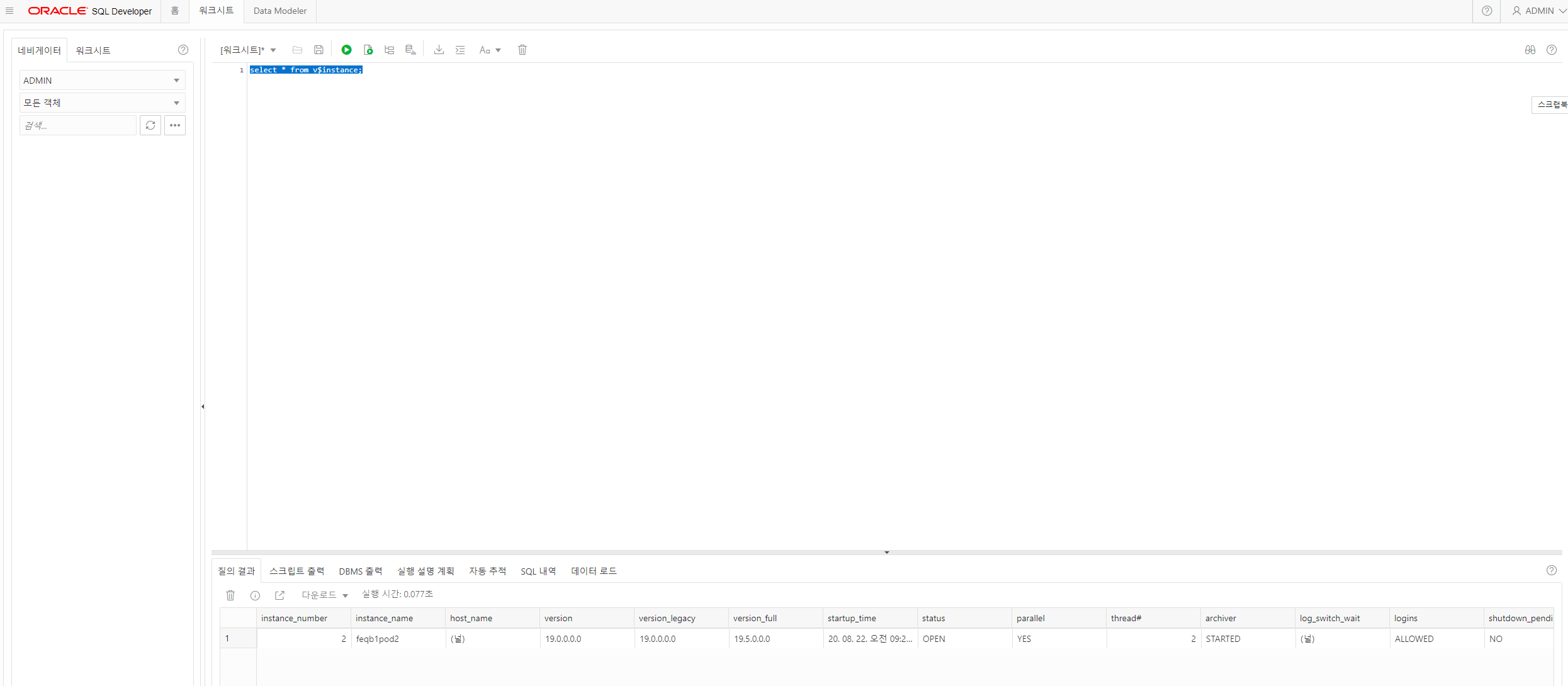Click the format/indent SQL icon
The width and height of the screenshot is (1568, 686).
coord(460,50)
